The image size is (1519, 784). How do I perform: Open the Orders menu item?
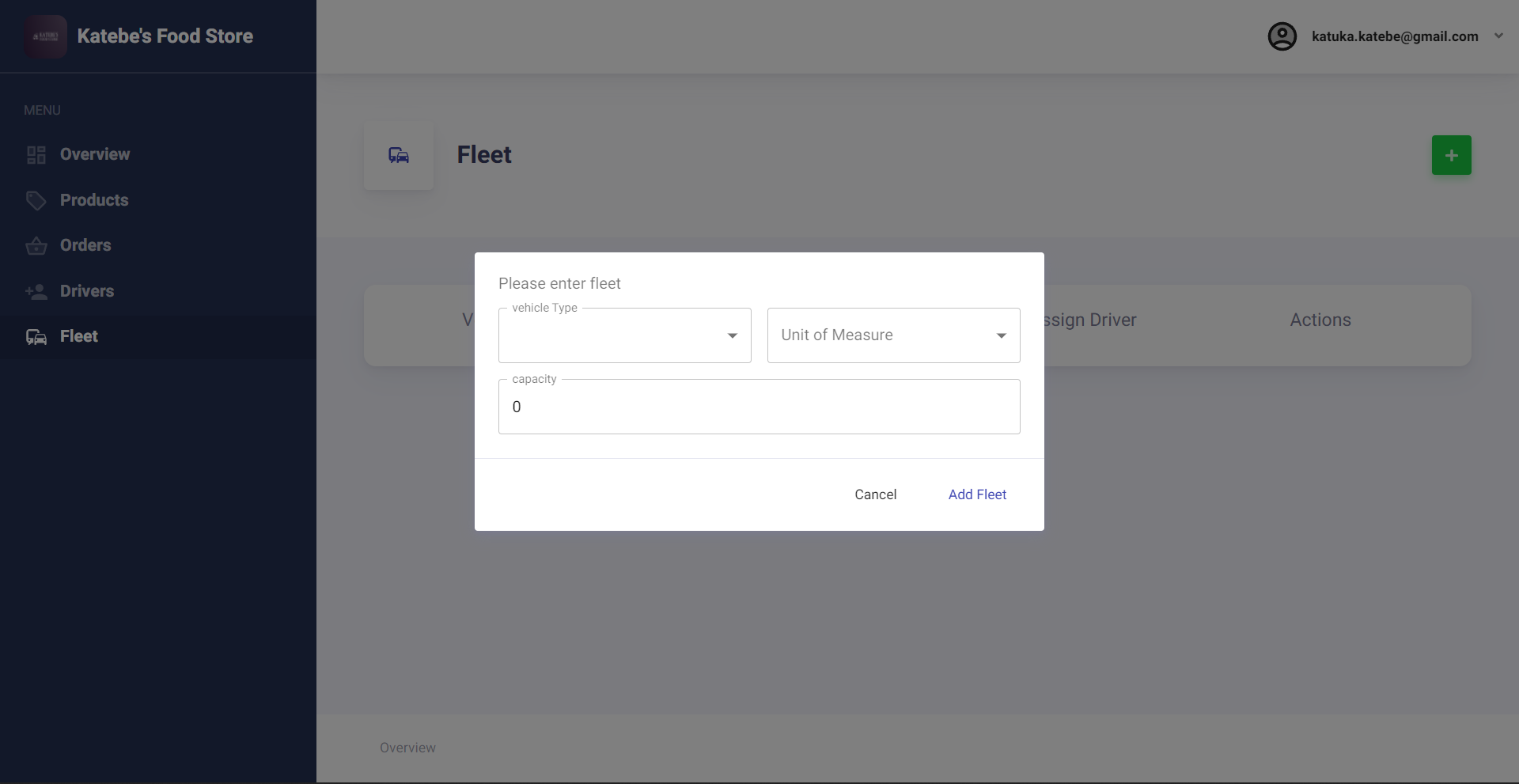[85, 245]
